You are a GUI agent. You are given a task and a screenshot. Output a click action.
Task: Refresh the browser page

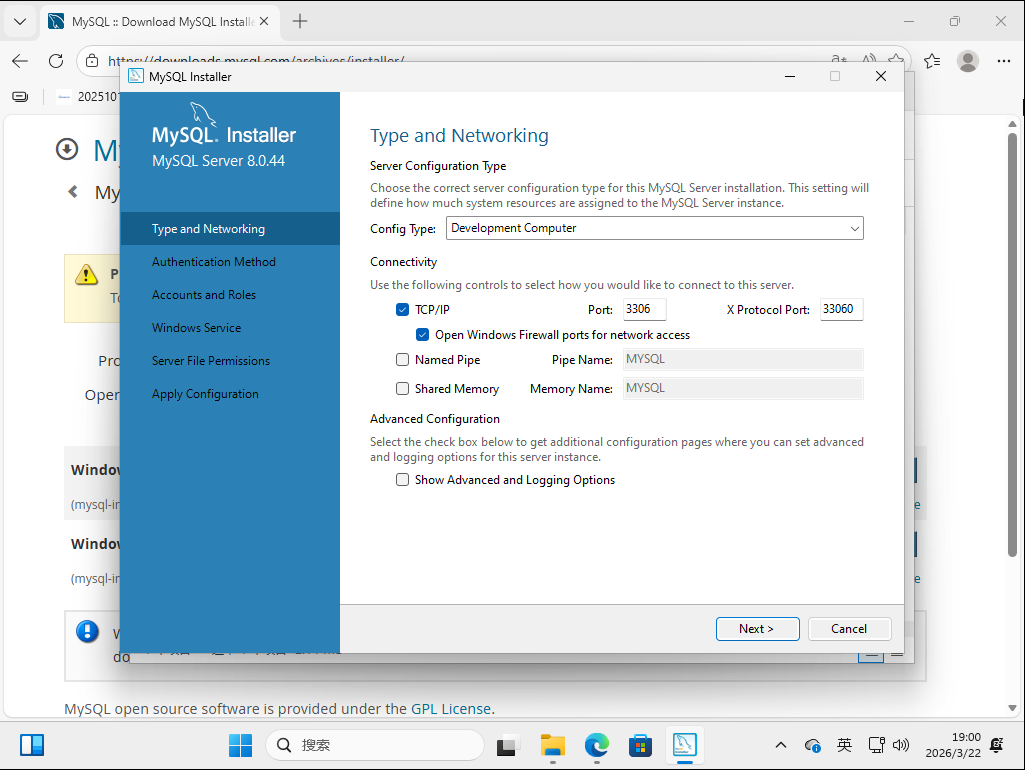tap(56, 61)
